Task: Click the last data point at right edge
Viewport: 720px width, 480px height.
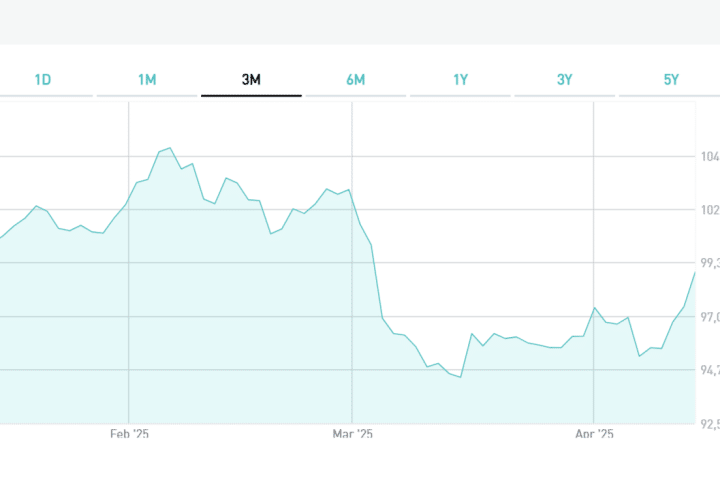Action: click(694, 272)
